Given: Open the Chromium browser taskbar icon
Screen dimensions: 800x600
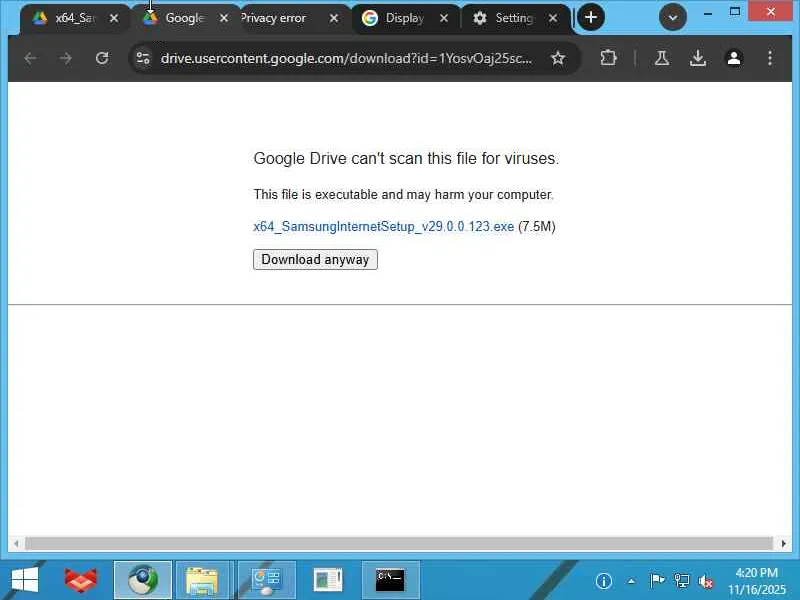Looking at the screenshot, I should (x=143, y=581).
